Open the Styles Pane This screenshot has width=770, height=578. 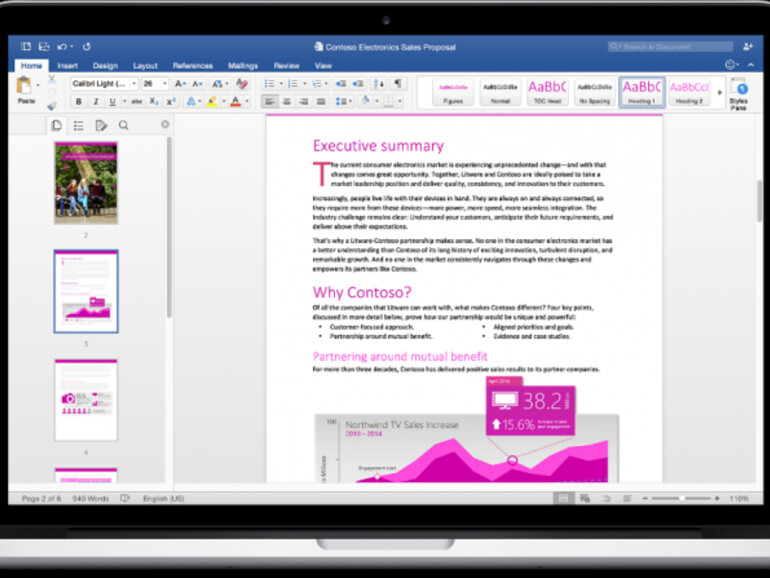point(739,94)
